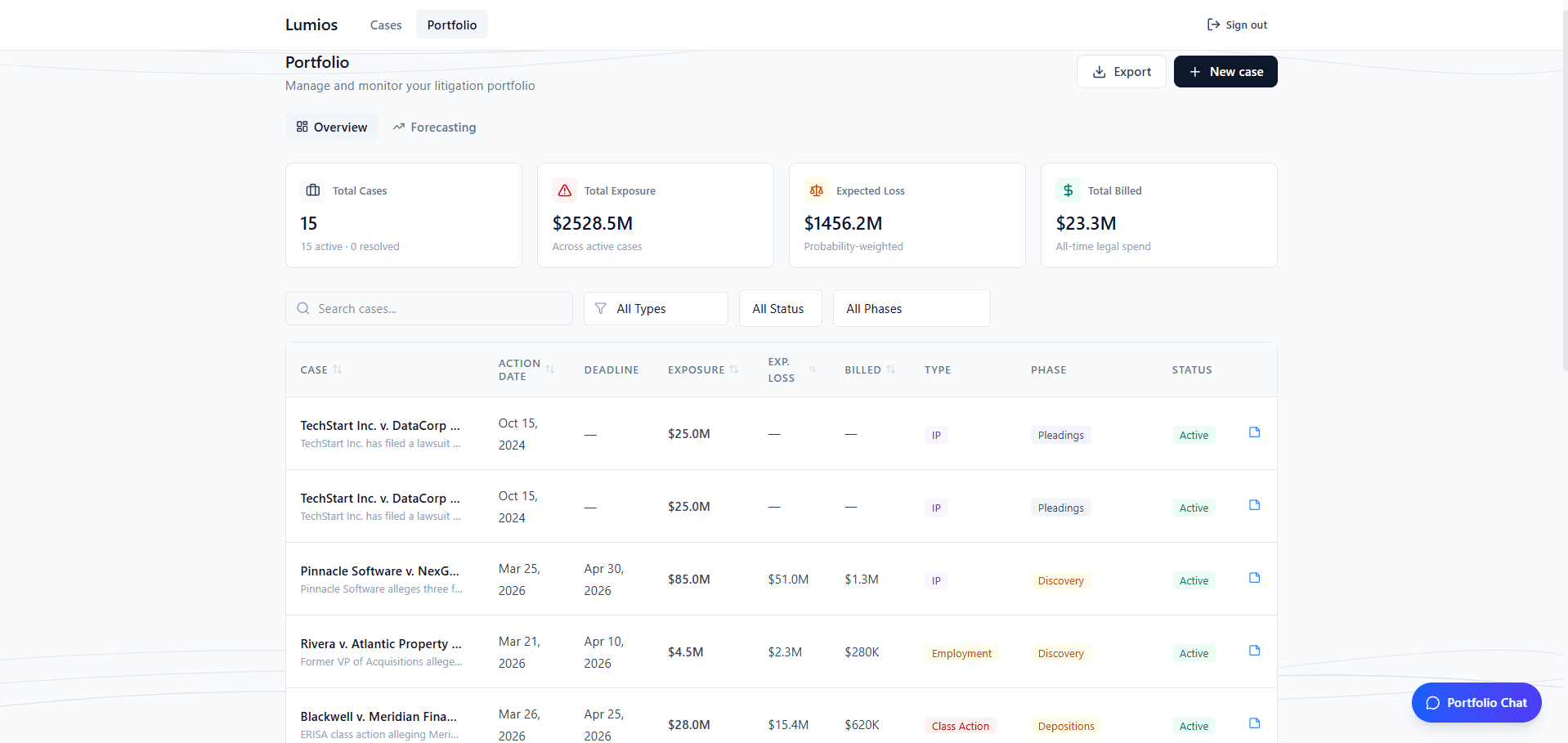Click the briefcase icon on Total Cases card

click(312, 190)
